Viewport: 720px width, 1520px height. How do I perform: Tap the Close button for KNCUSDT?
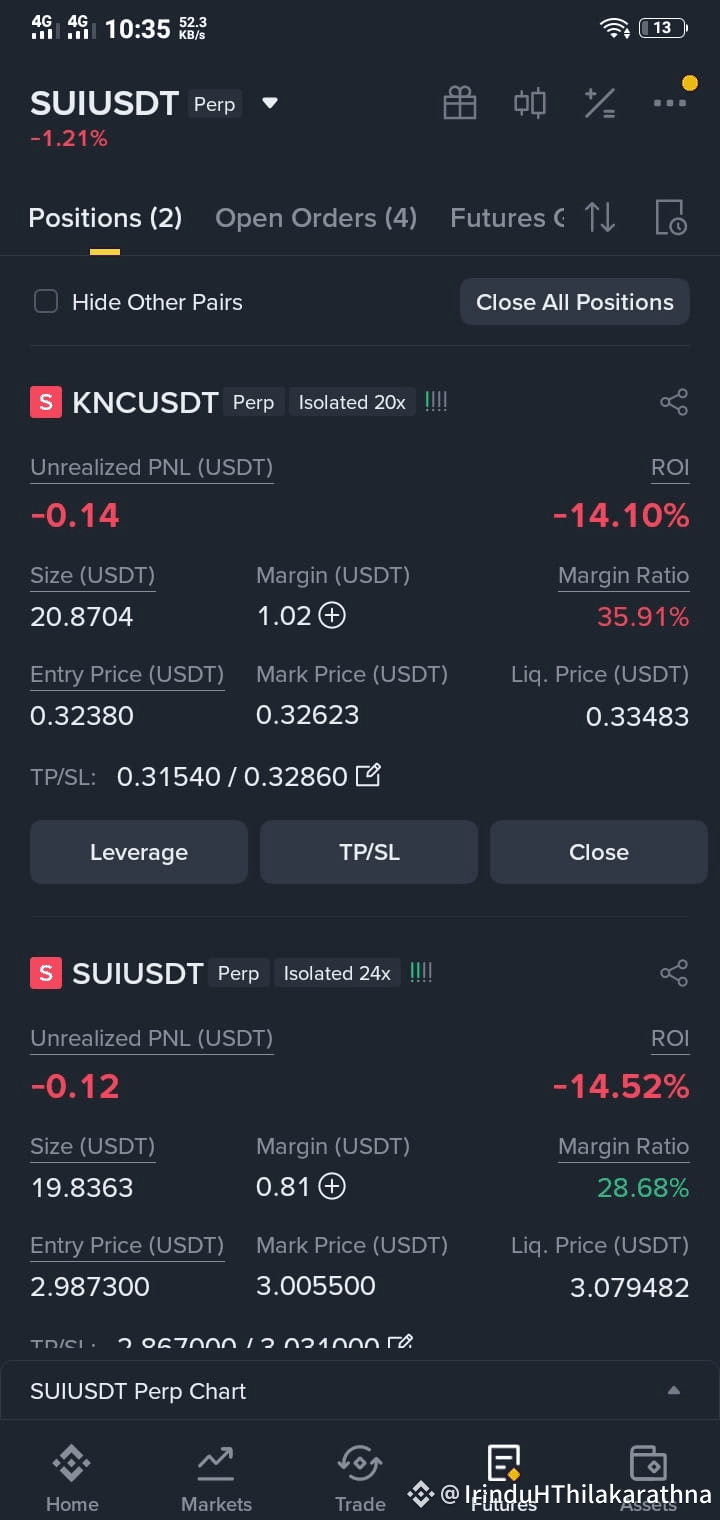(x=599, y=852)
